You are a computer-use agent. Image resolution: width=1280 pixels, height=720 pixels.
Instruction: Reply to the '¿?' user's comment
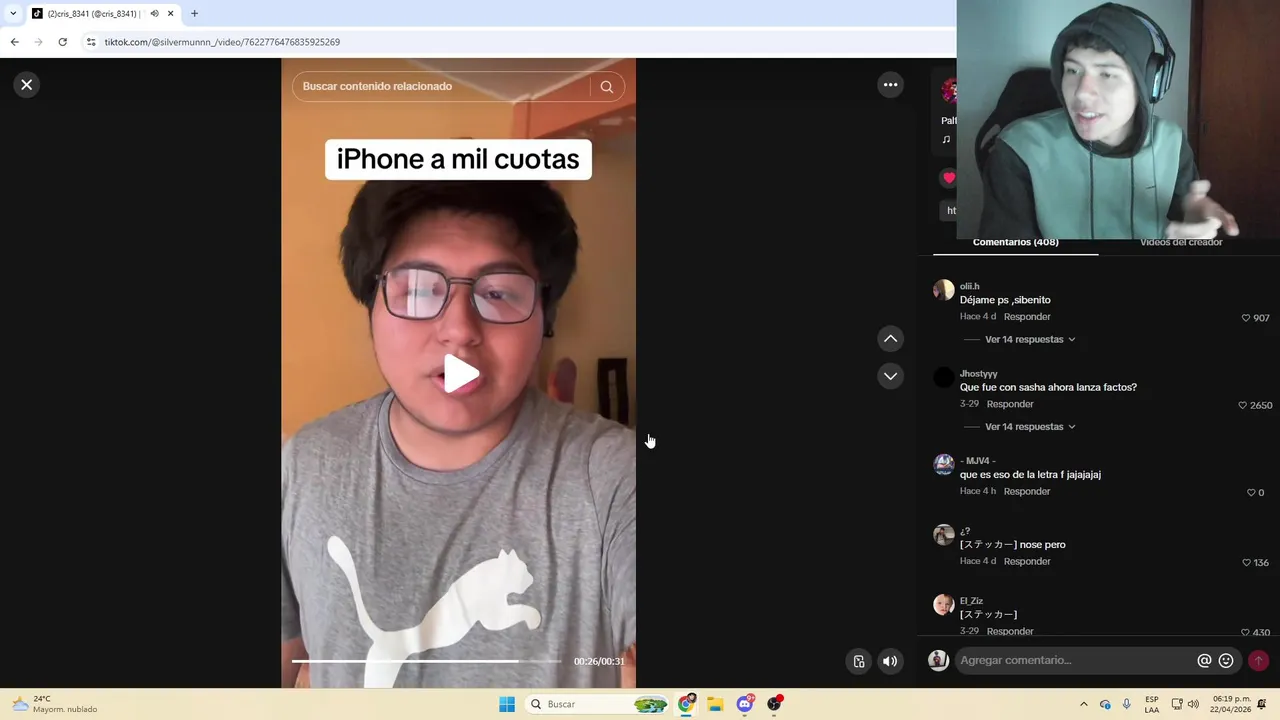(x=1027, y=562)
